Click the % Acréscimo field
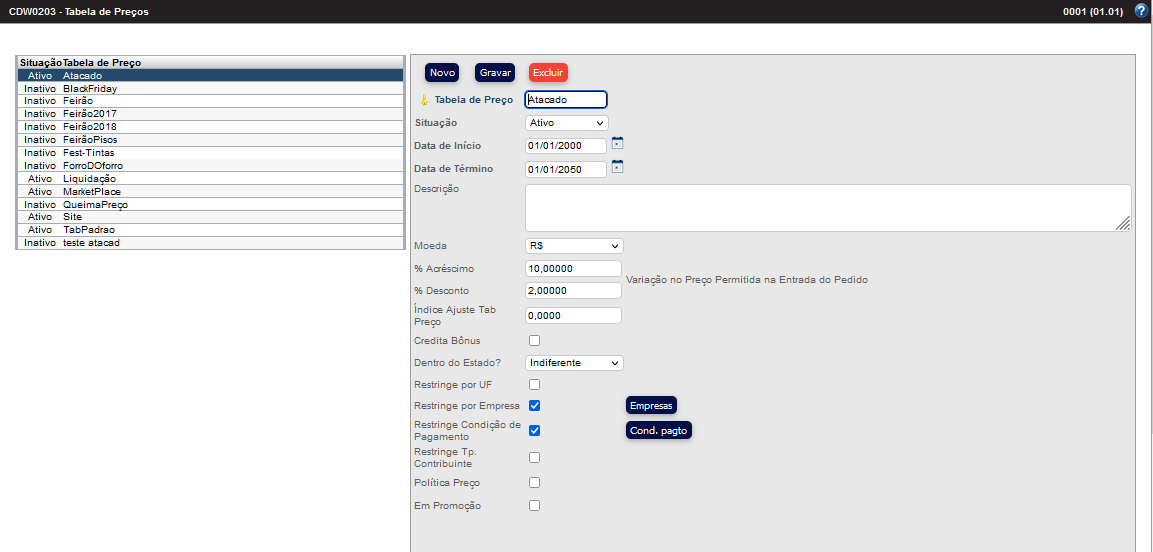This screenshot has height=552, width=1153. click(x=574, y=268)
